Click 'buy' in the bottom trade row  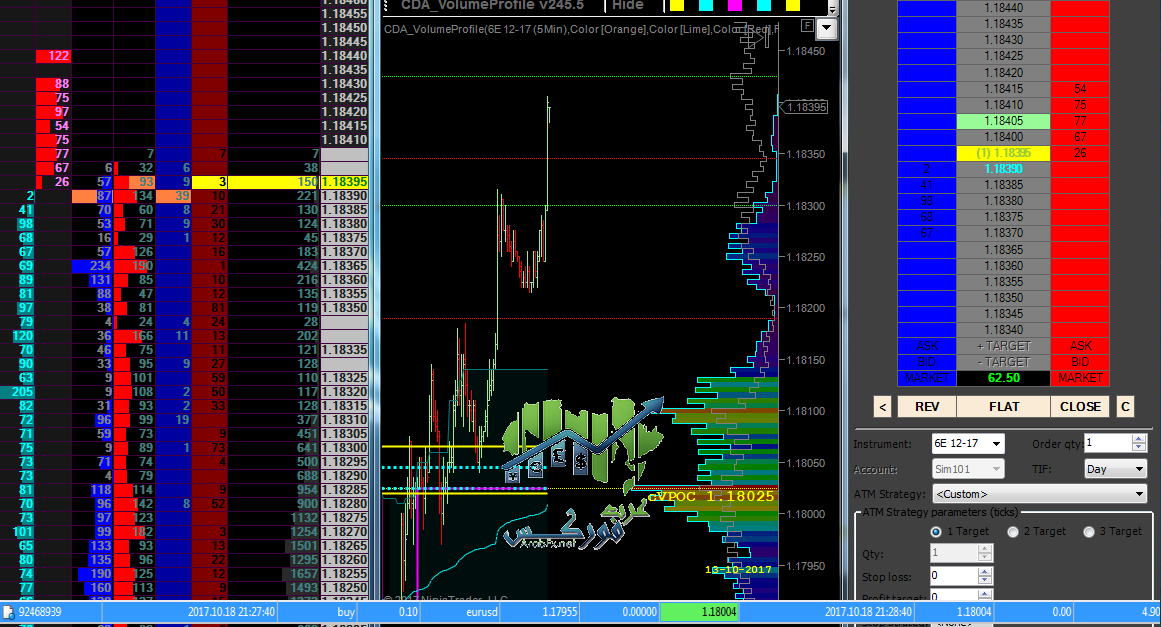pos(346,612)
